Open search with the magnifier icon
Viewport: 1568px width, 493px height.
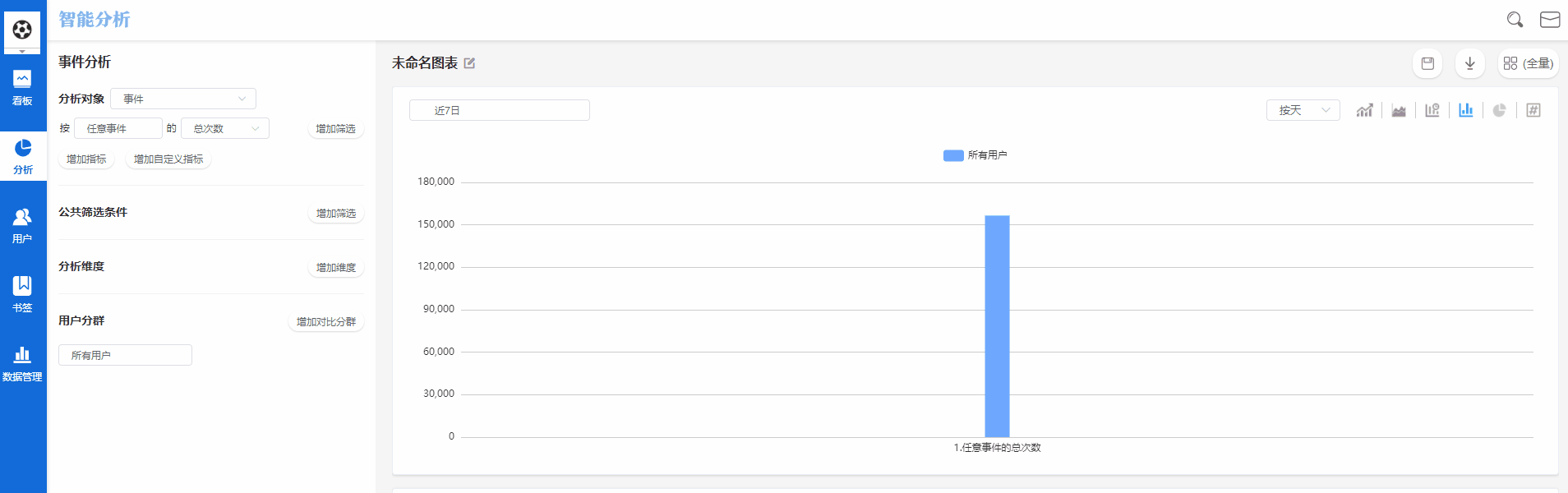click(x=1515, y=20)
